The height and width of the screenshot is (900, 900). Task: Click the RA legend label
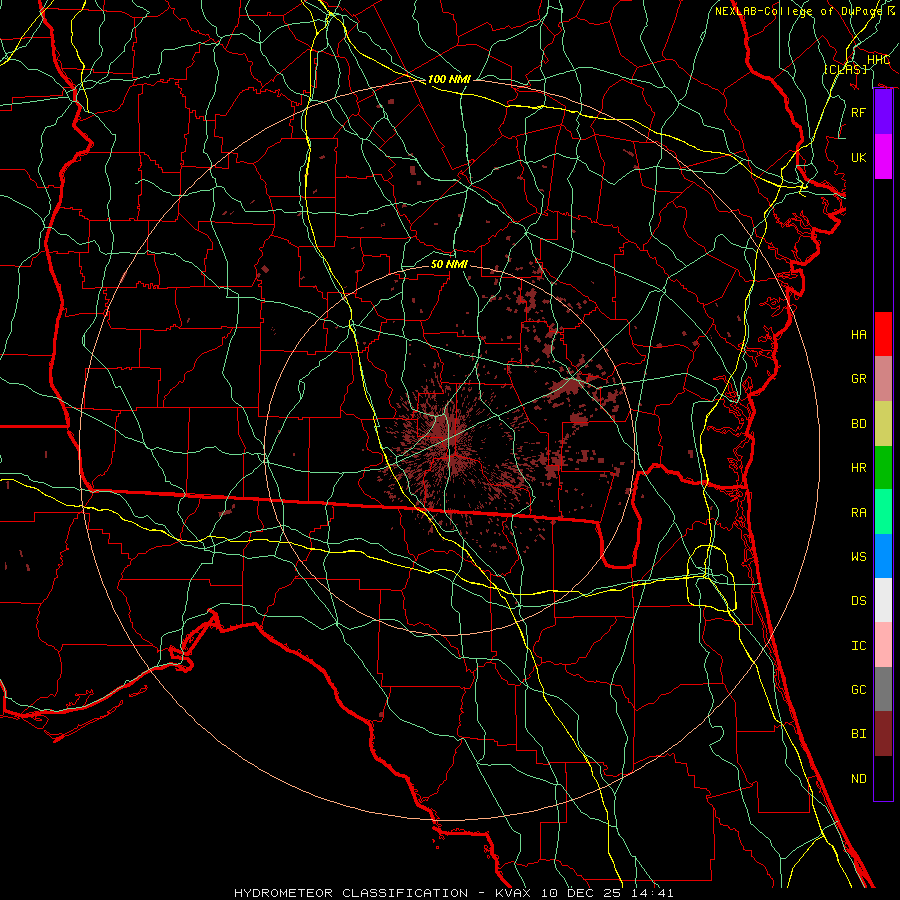tap(859, 513)
